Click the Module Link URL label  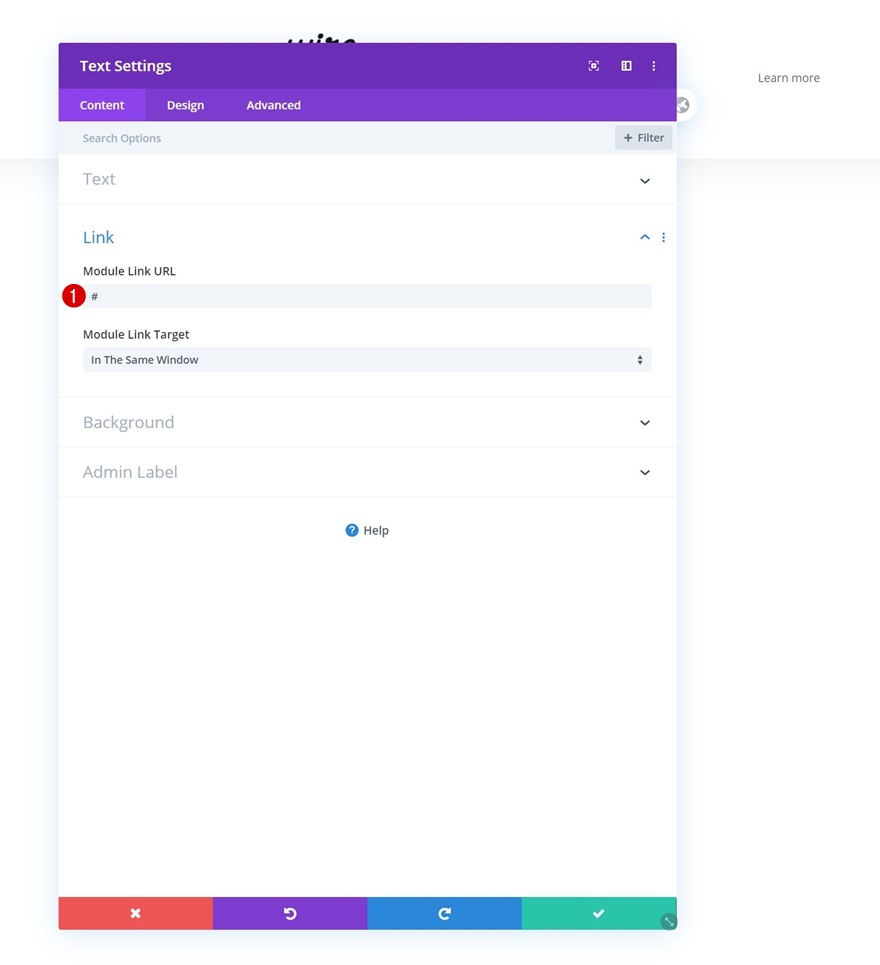tap(129, 271)
